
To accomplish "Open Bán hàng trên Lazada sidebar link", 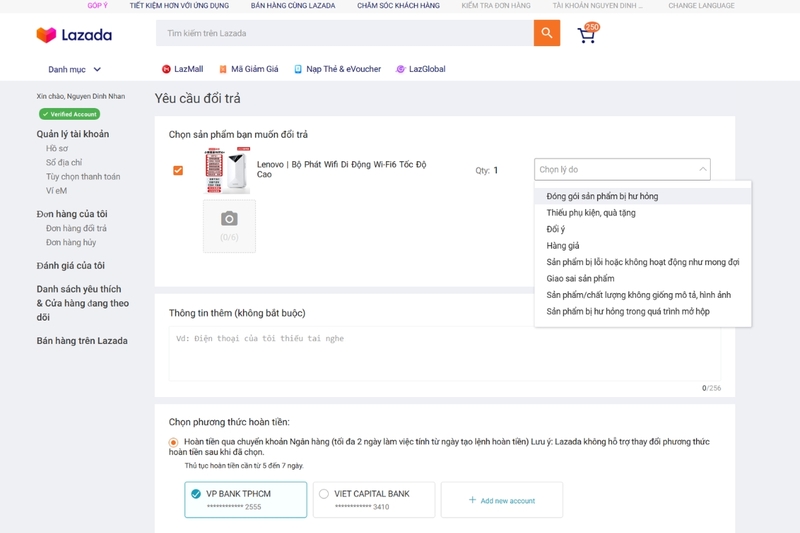I will point(82,341).
